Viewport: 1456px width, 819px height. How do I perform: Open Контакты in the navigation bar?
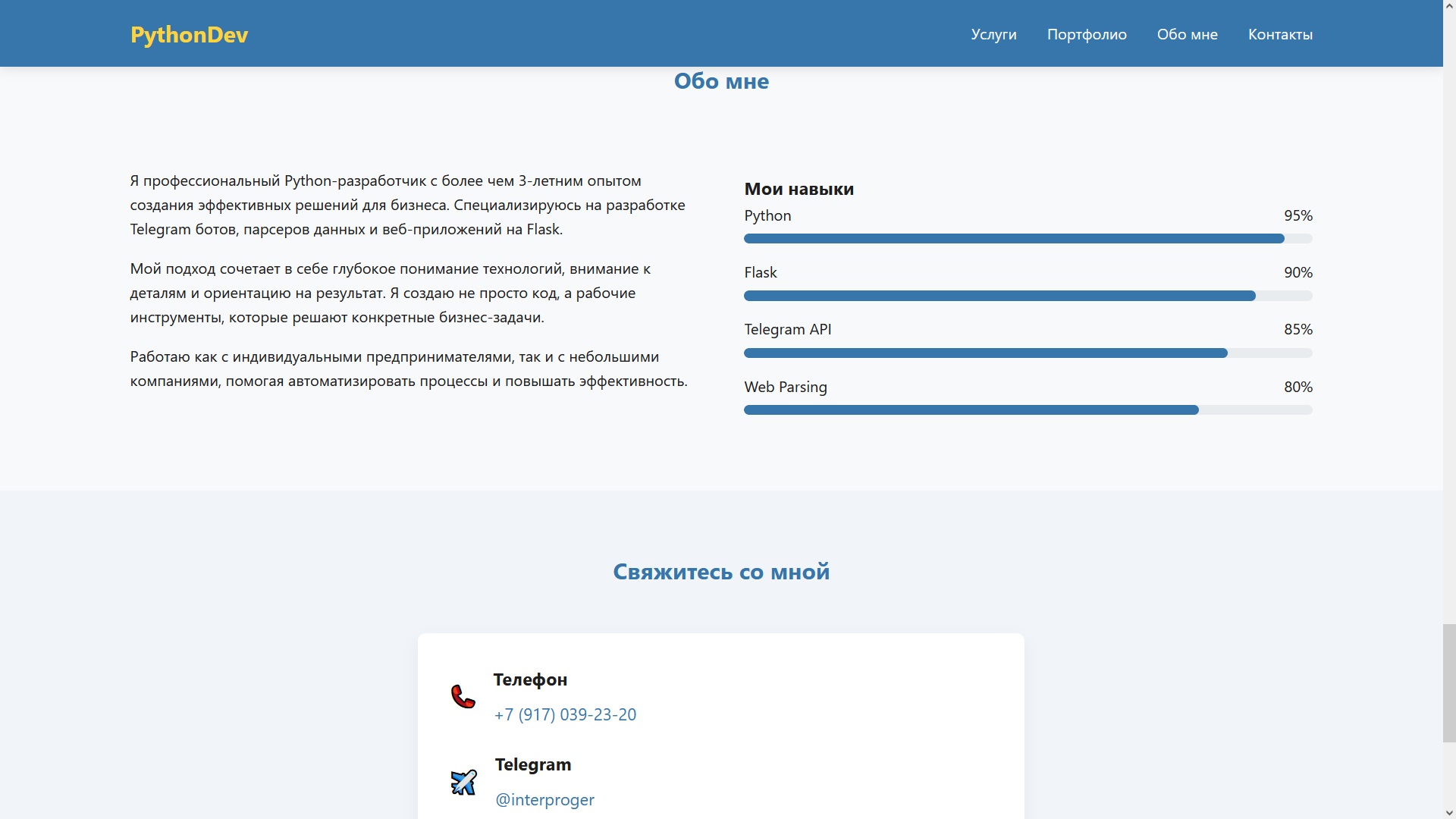[1280, 34]
